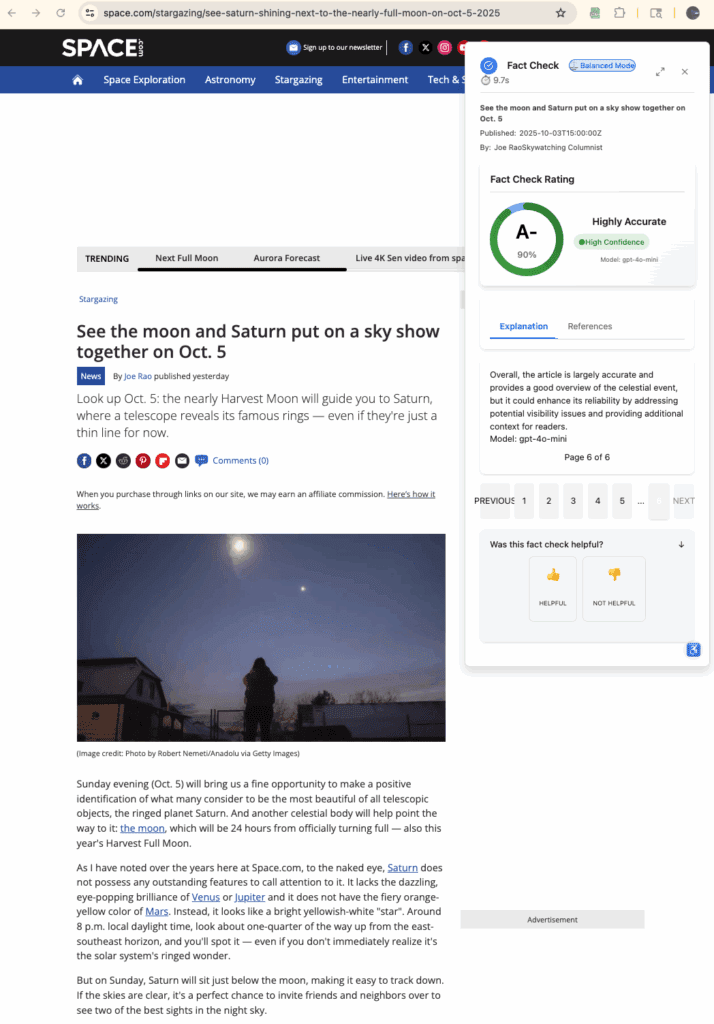
Task: Click the A- rating circular gauge
Action: point(526,240)
